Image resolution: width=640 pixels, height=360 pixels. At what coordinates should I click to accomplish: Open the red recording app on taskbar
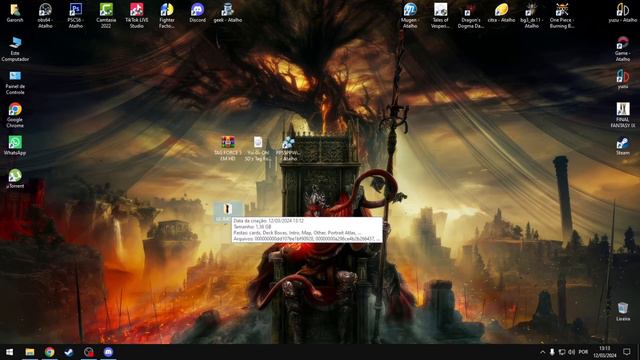[89, 352]
